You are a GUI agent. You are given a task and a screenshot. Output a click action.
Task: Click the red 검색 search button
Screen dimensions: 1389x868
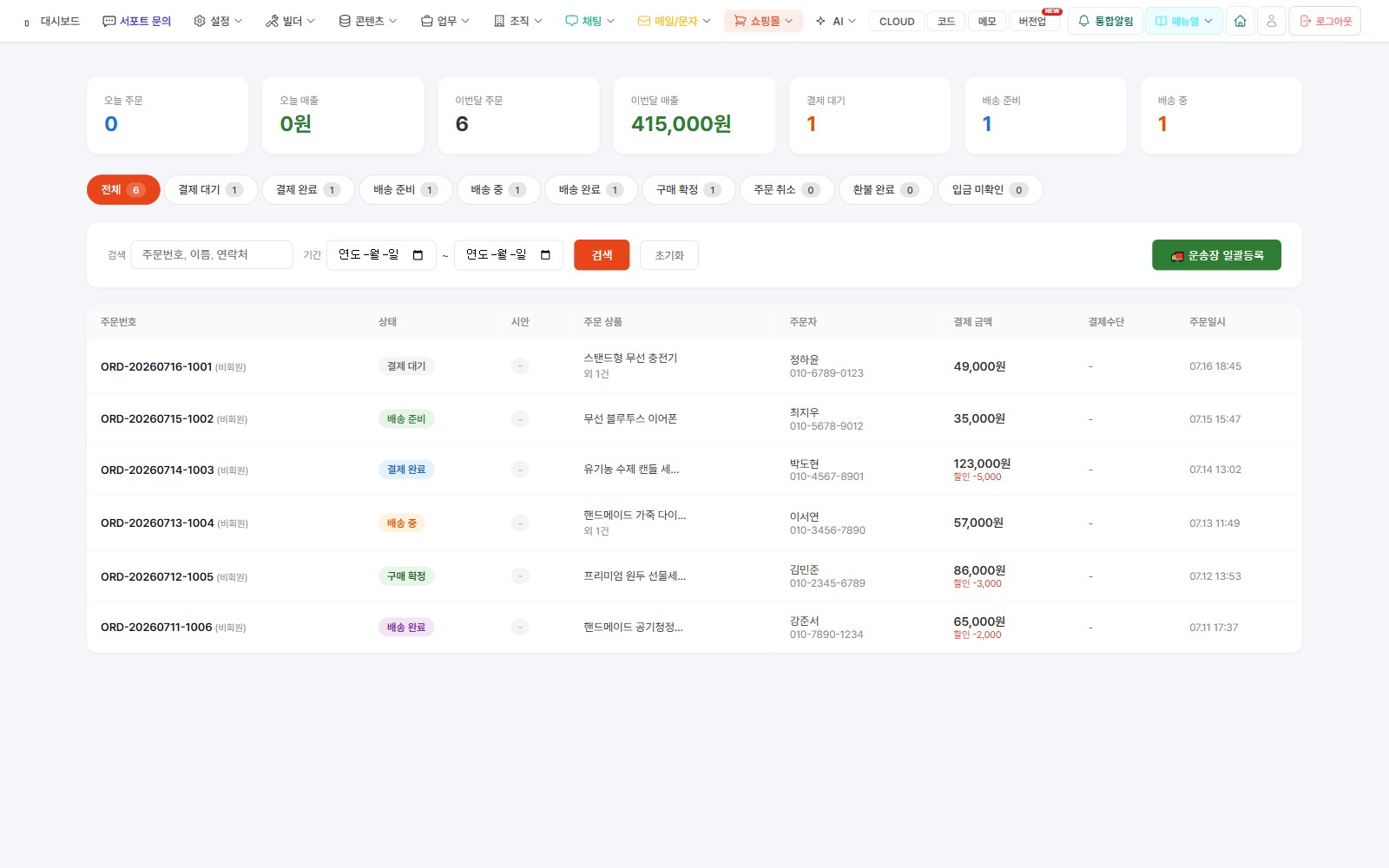pos(602,255)
